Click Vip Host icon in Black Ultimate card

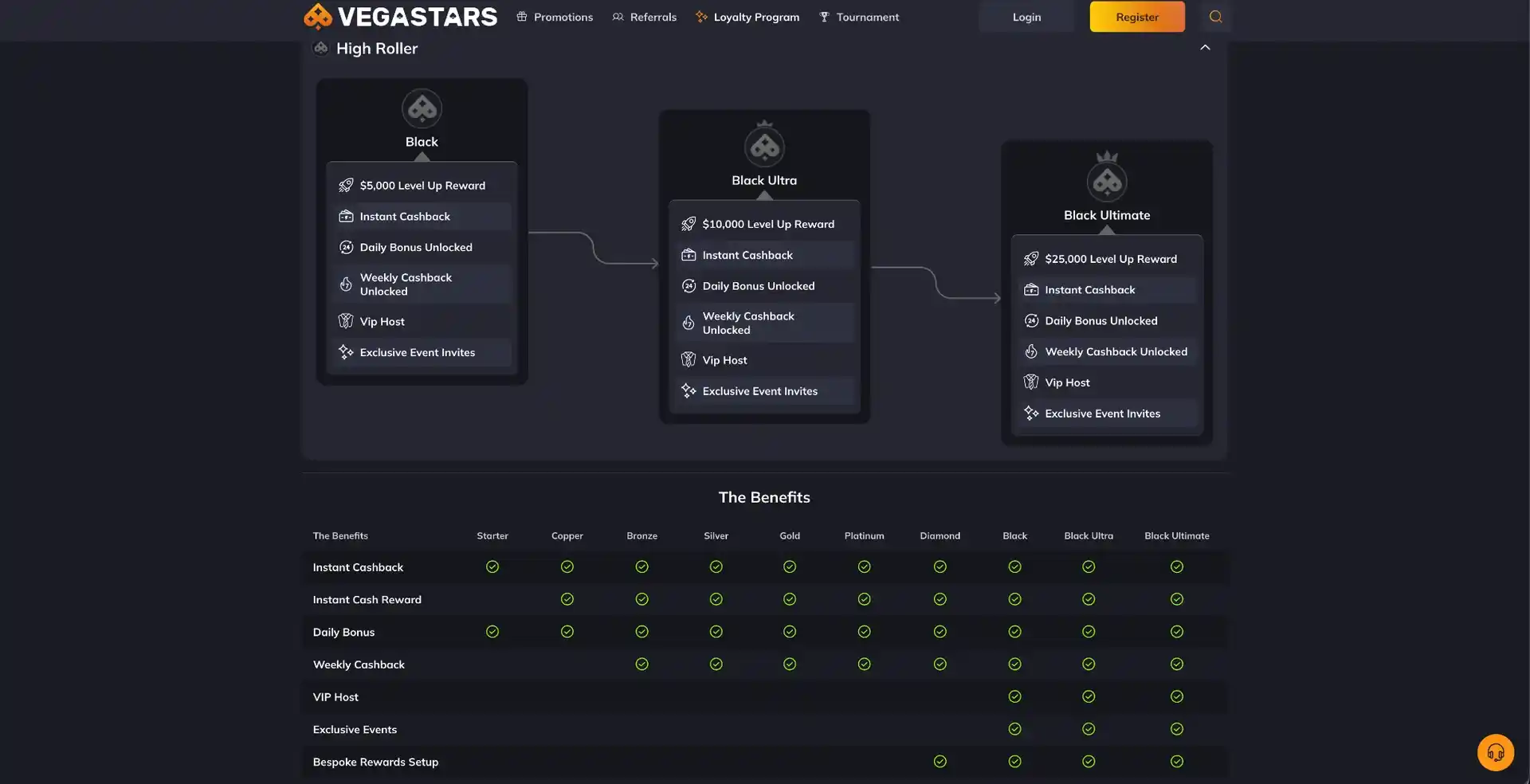[1031, 382]
